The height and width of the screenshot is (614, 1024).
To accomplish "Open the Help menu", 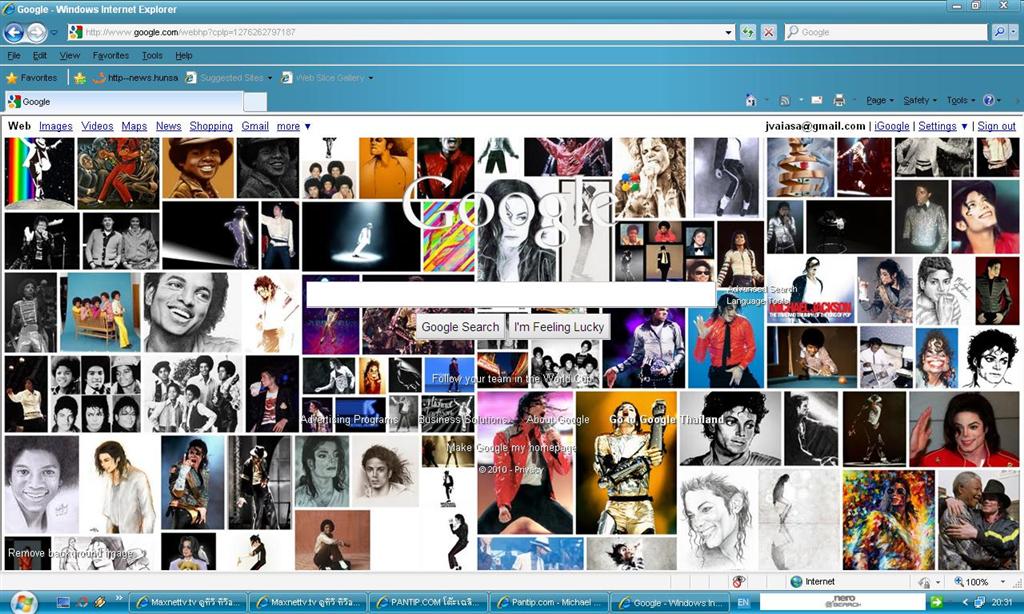I will click(x=184, y=56).
